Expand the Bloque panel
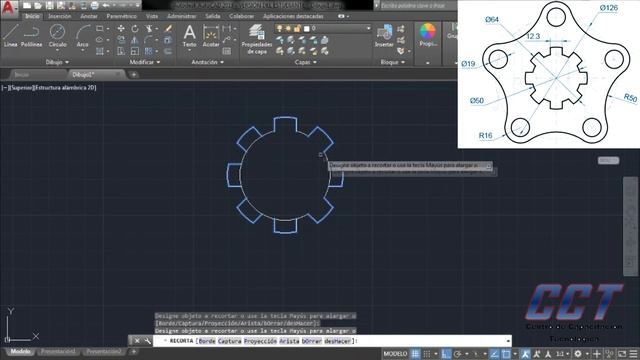This screenshot has width=640, height=360. point(392,62)
